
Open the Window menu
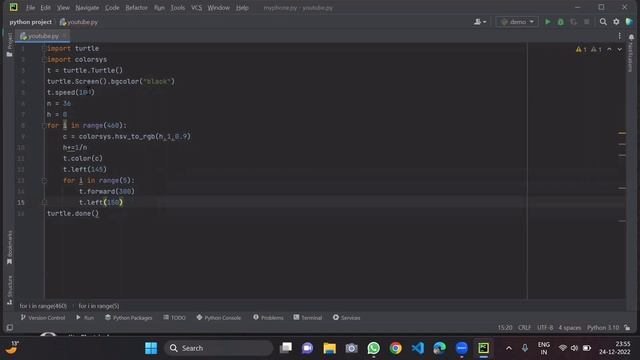[218, 7]
